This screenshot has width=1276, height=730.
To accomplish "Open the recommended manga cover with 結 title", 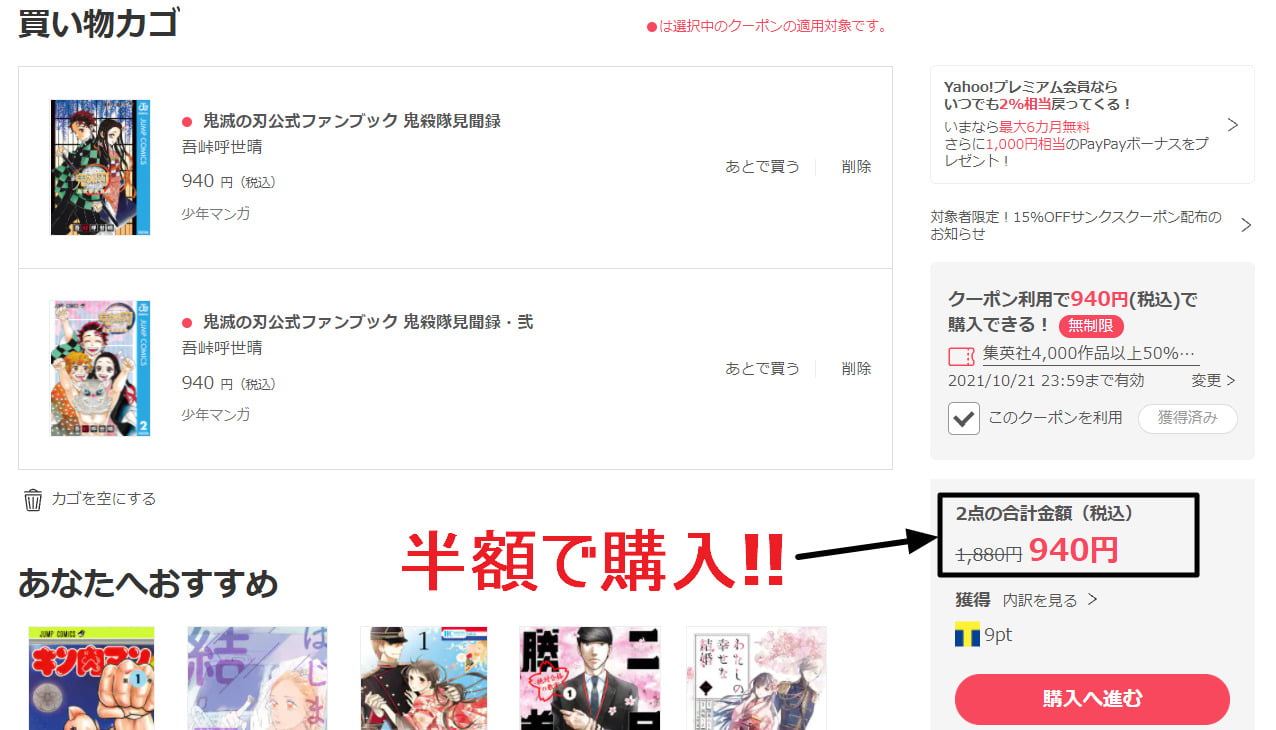I will [257, 678].
